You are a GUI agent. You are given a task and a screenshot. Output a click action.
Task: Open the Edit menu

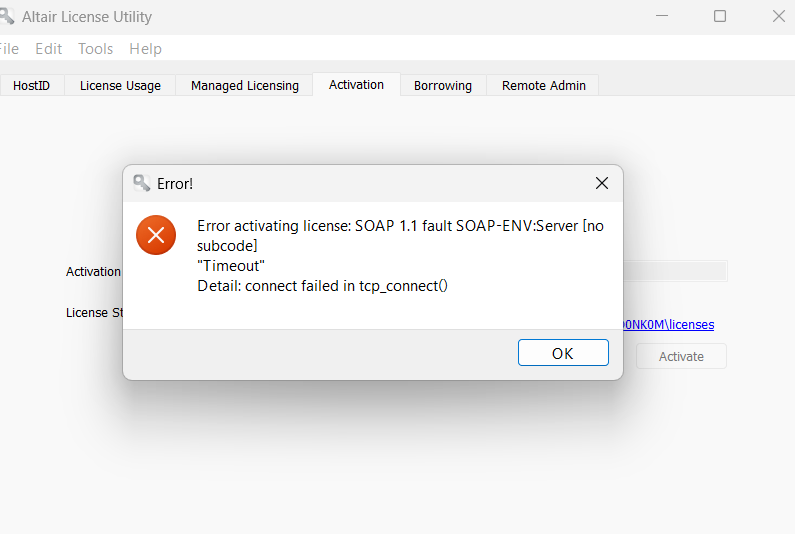[x=49, y=49]
